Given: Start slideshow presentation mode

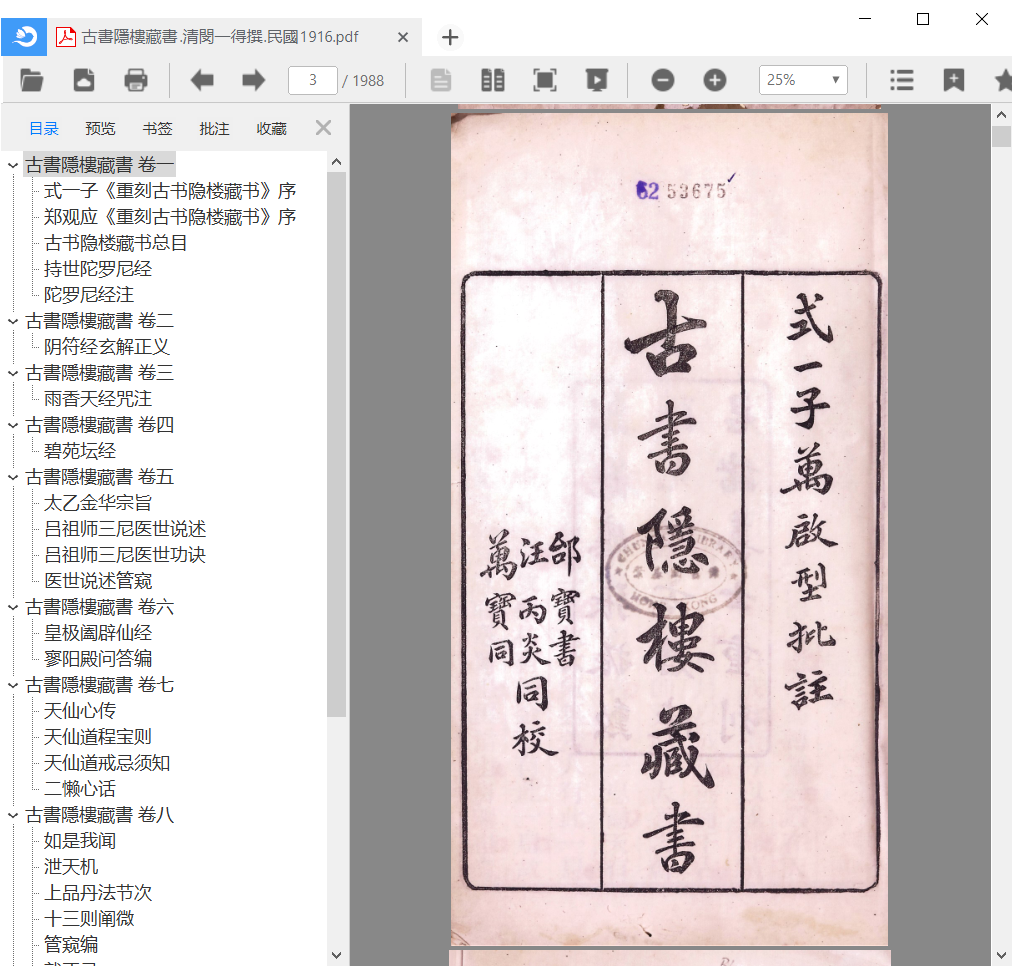Looking at the screenshot, I should (x=597, y=80).
